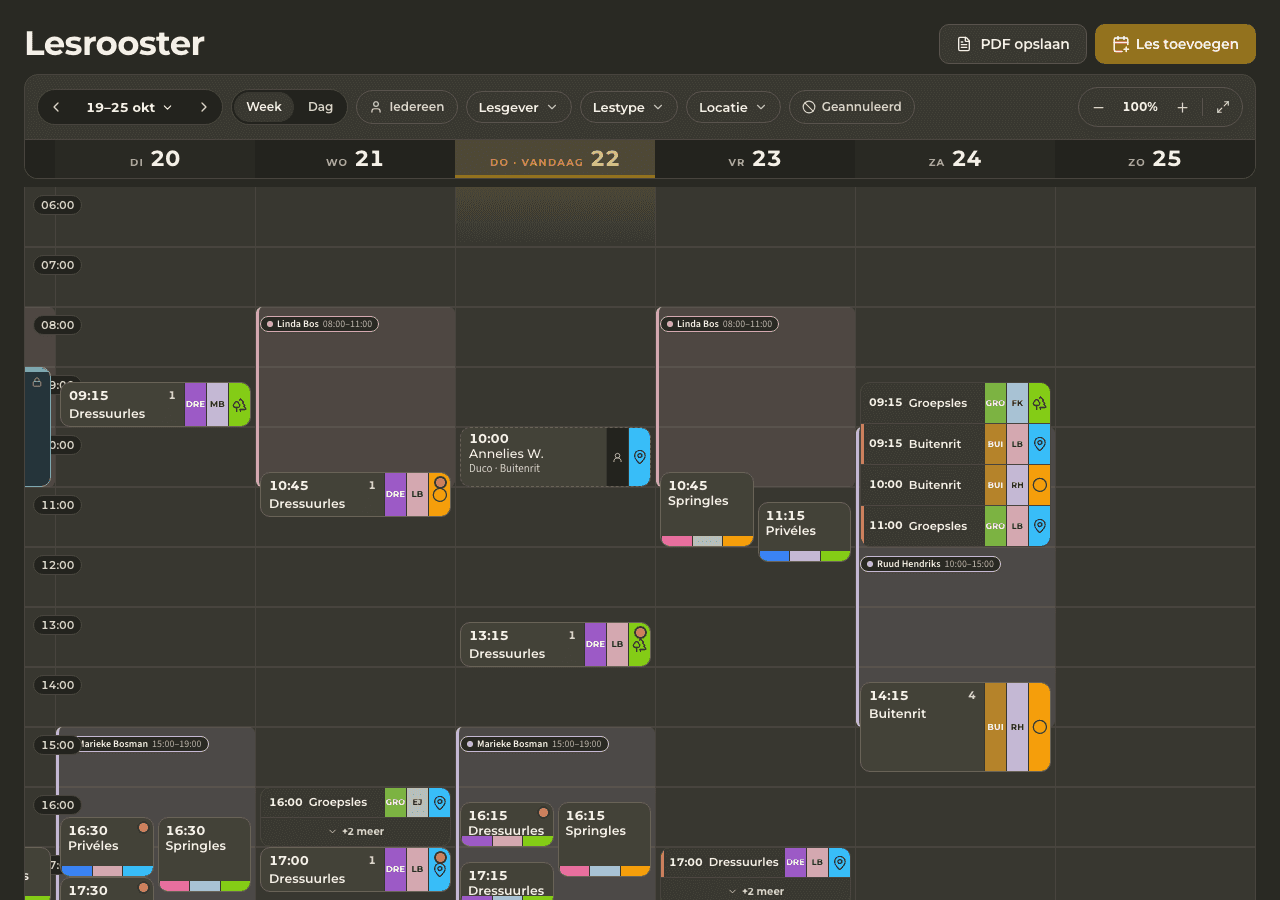1280x900 pixels.
Task: Click the location pin on the Annelies W. card
Action: click(640, 457)
